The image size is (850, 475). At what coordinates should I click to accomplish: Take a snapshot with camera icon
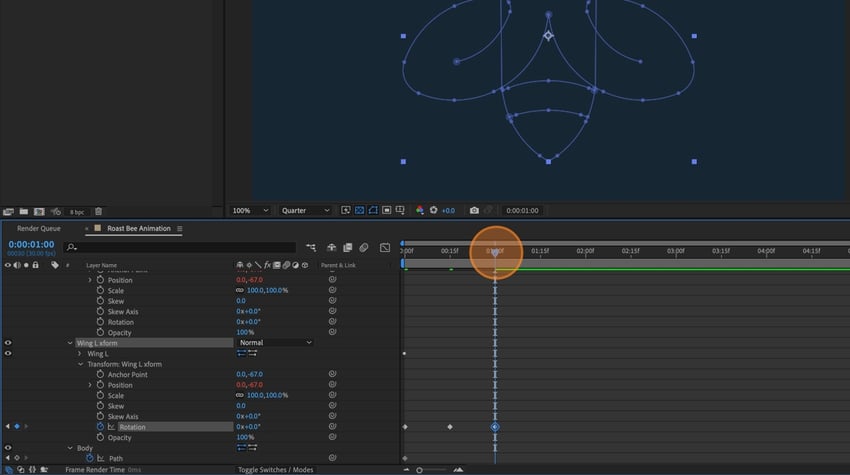click(474, 210)
